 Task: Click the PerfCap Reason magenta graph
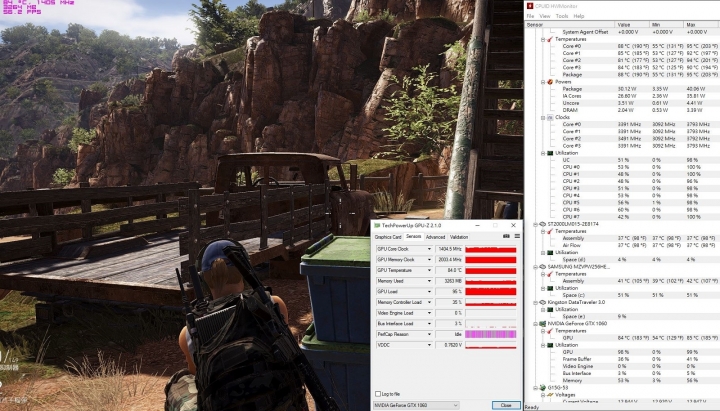click(491, 334)
